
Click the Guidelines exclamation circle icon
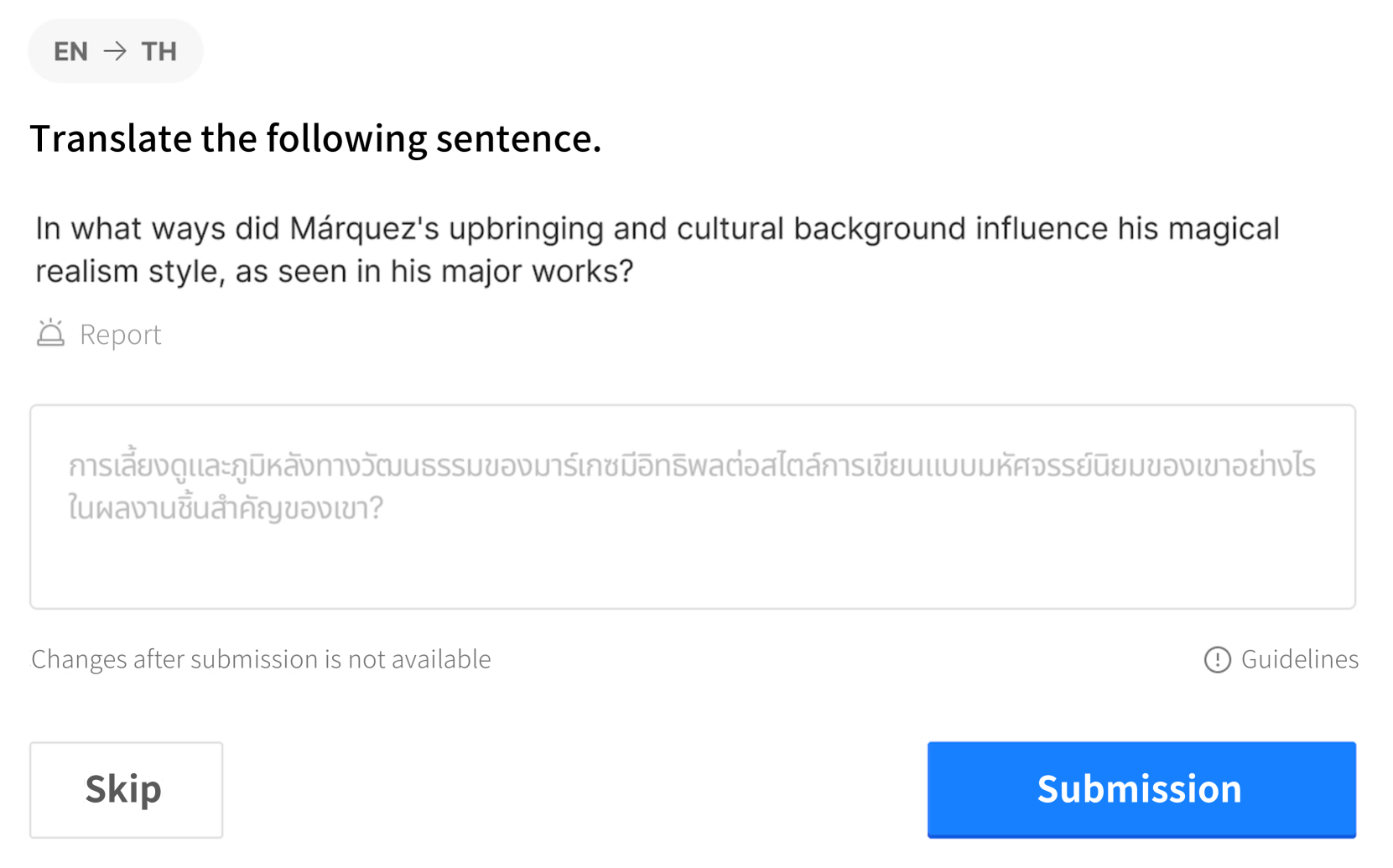[1217, 660]
